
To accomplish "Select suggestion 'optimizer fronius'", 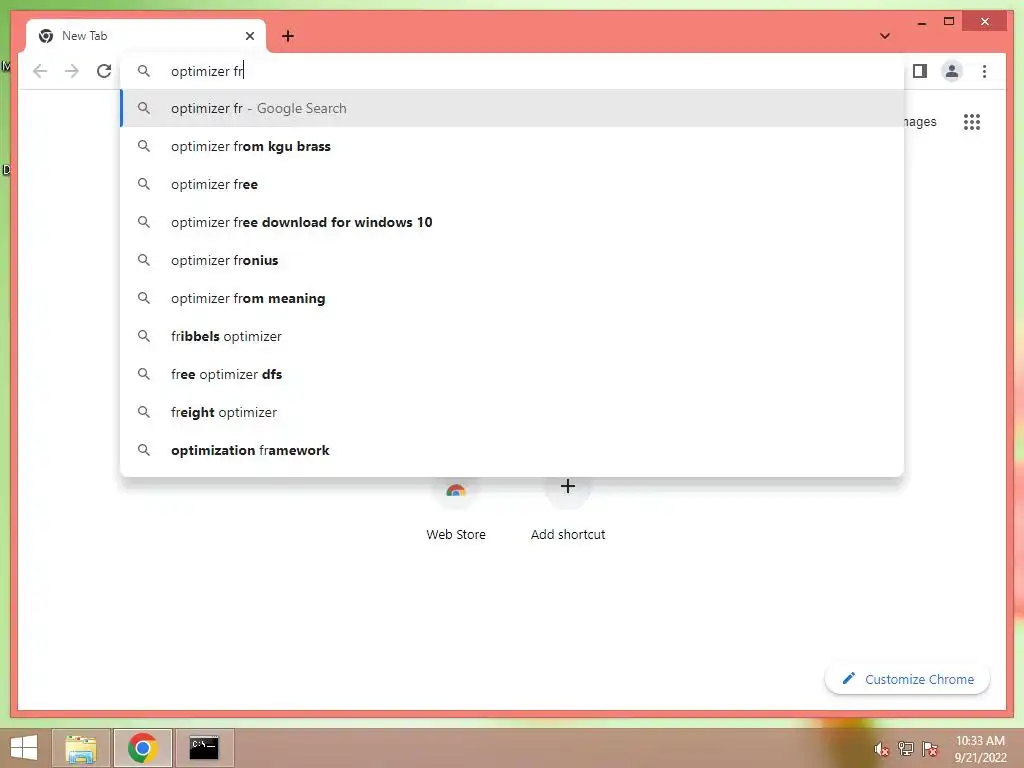I will coord(512,260).
